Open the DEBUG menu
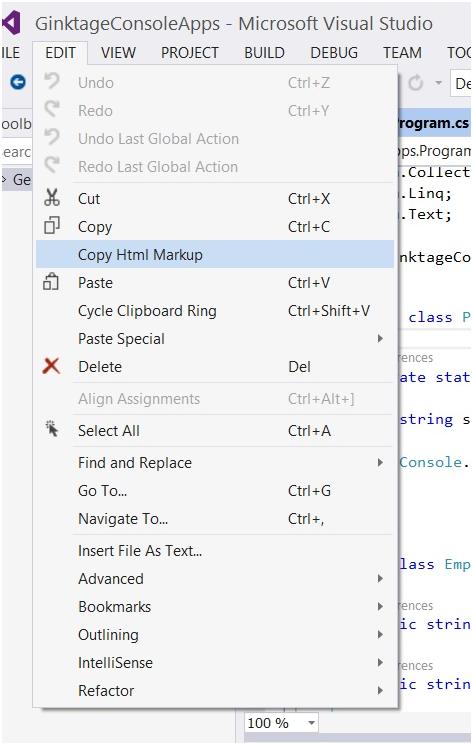The width and height of the screenshot is (473, 745). [x=334, y=52]
